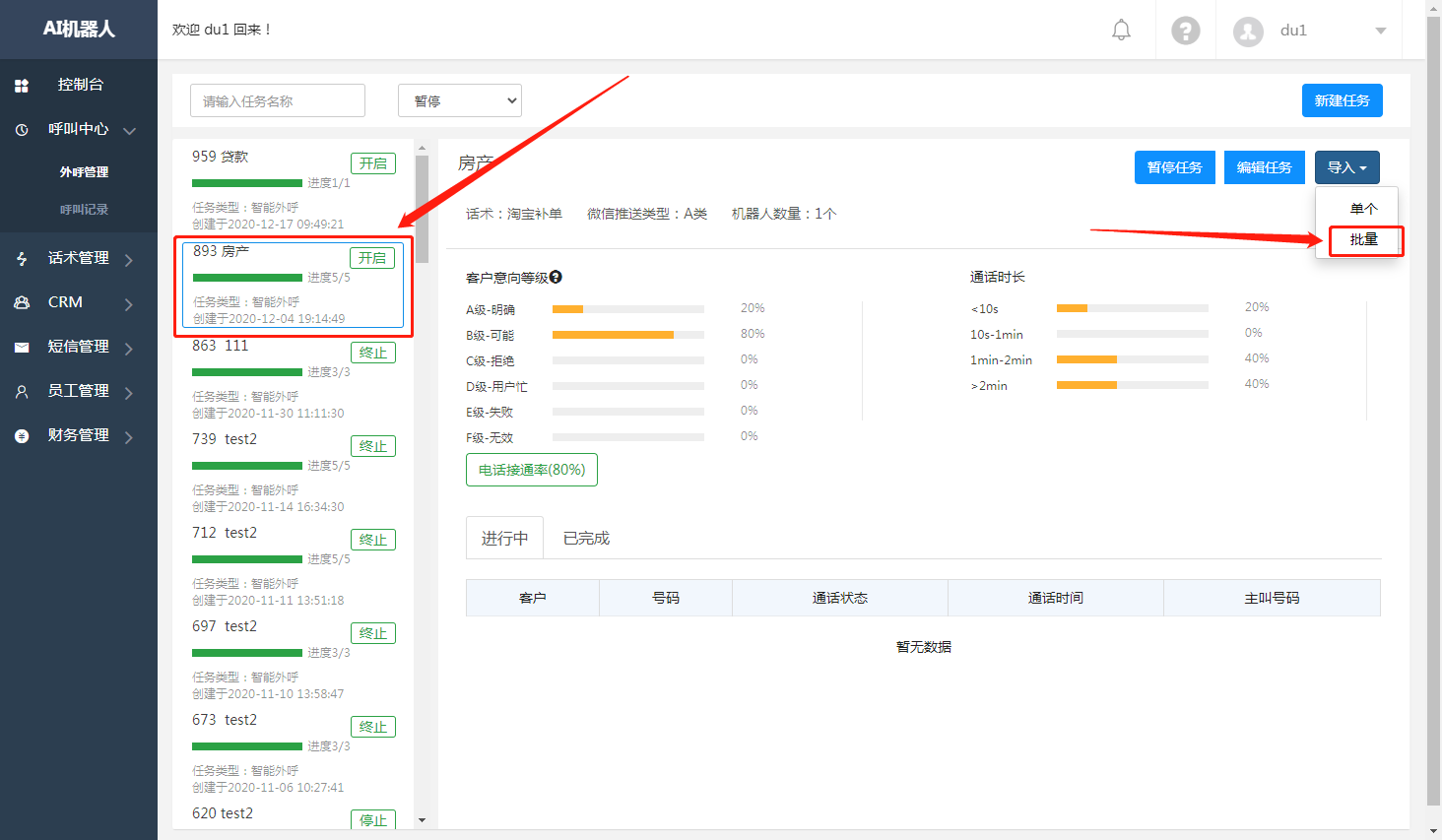Screen dimensions: 1442x840
Task: Select task 739 test2 in list
Action: [x=294, y=474]
